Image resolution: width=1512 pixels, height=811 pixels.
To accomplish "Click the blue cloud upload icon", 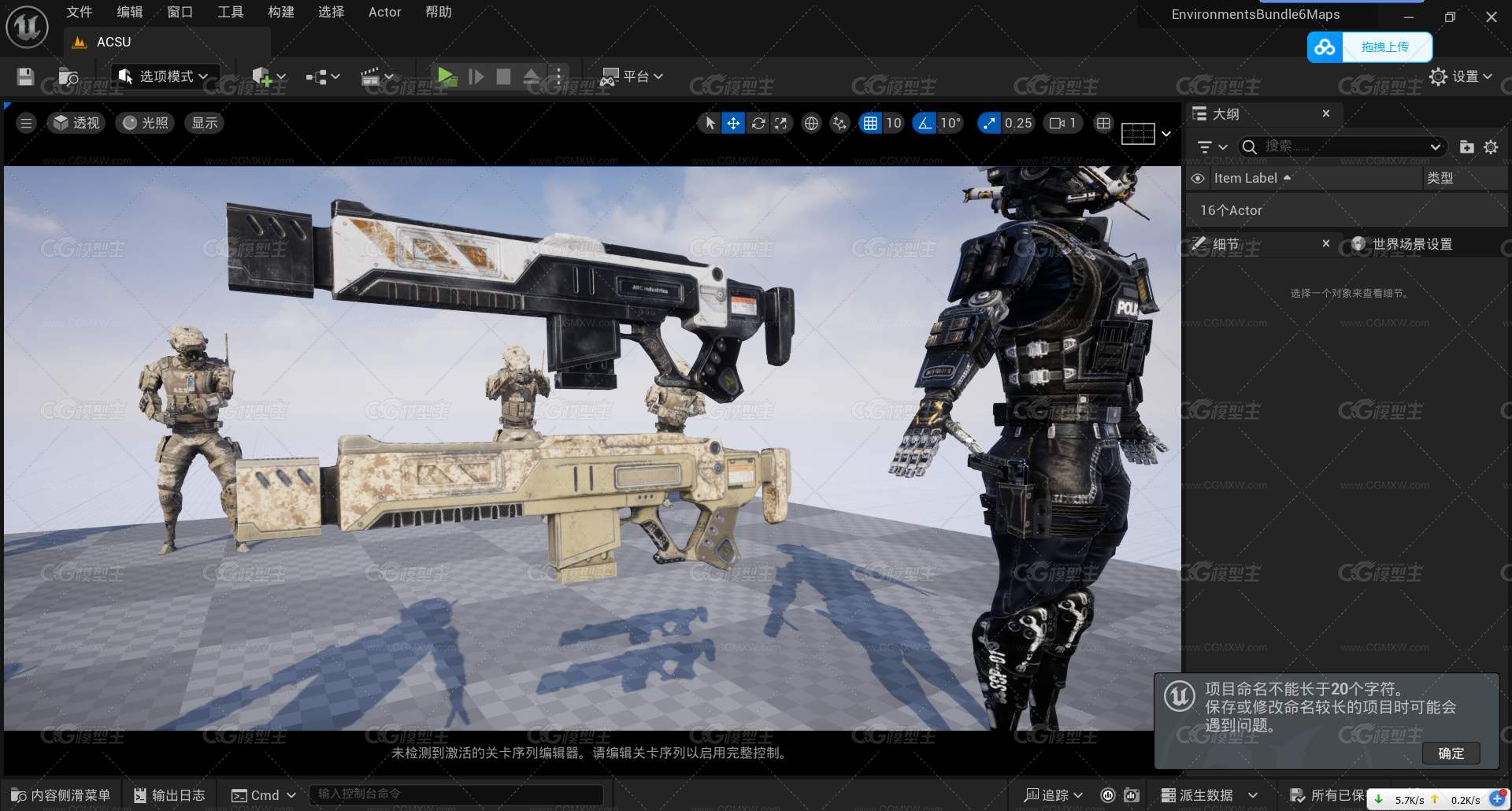I will pos(1325,47).
